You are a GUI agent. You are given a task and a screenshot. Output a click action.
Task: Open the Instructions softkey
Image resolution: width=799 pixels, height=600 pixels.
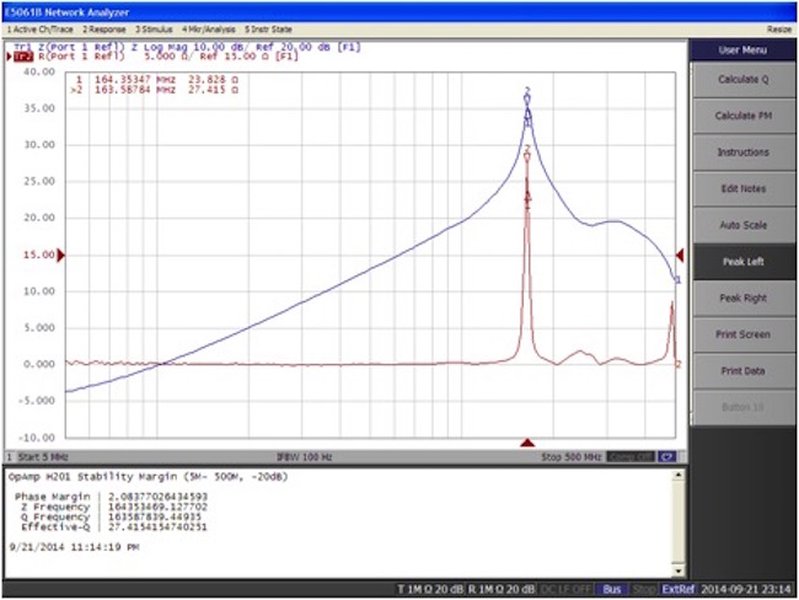pyautogui.click(x=743, y=152)
